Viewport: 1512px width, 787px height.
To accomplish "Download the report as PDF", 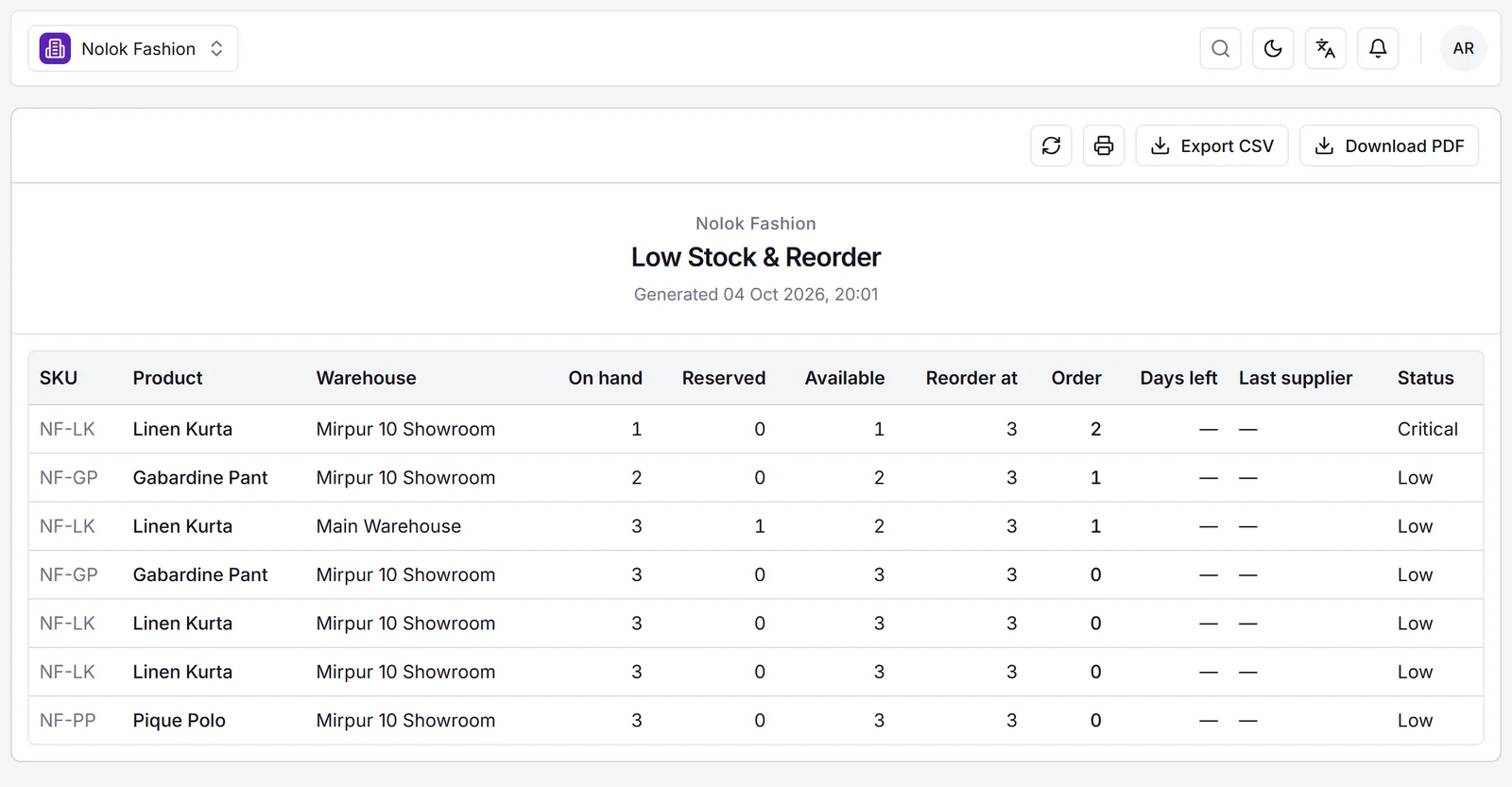I will [1389, 145].
